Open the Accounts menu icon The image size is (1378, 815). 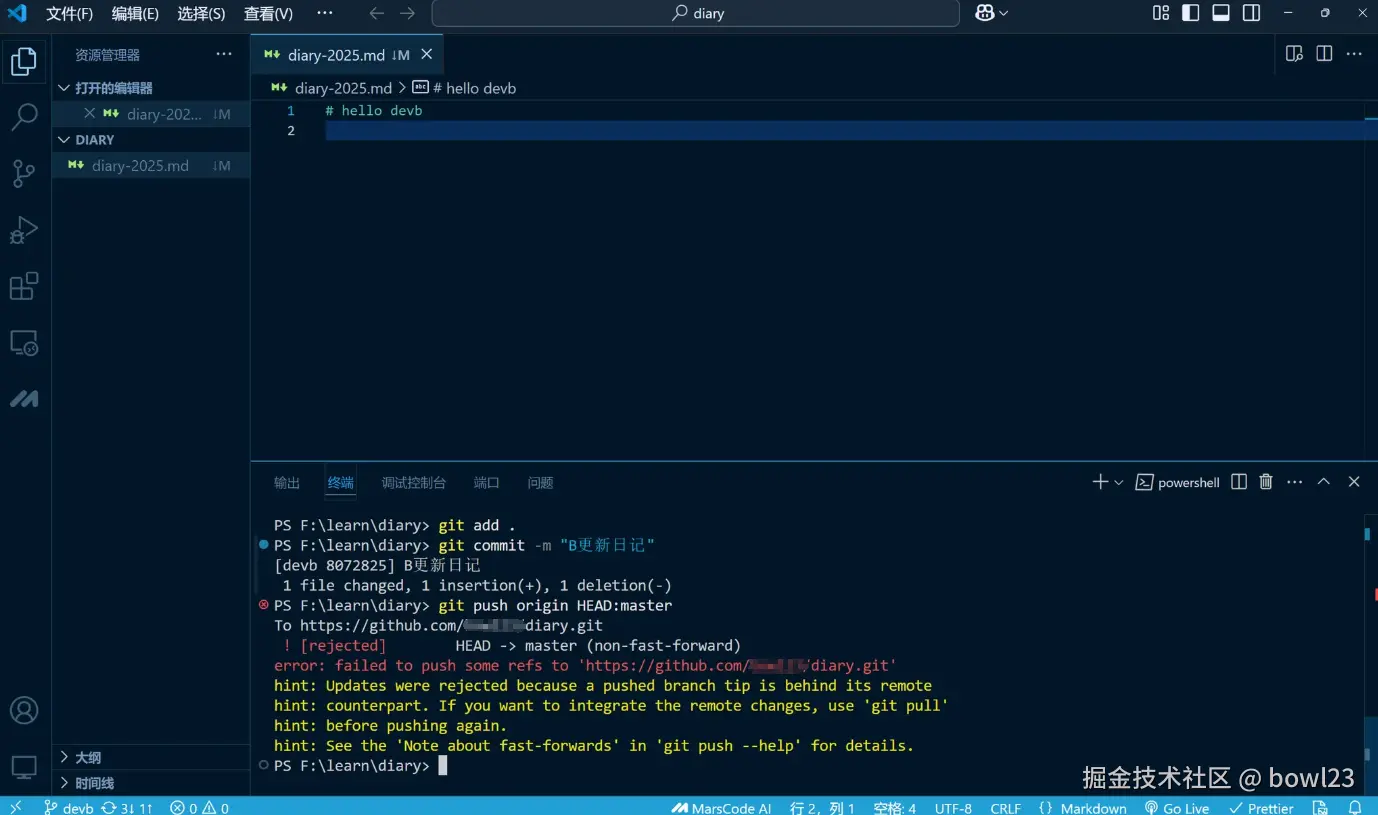[x=24, y=710]
